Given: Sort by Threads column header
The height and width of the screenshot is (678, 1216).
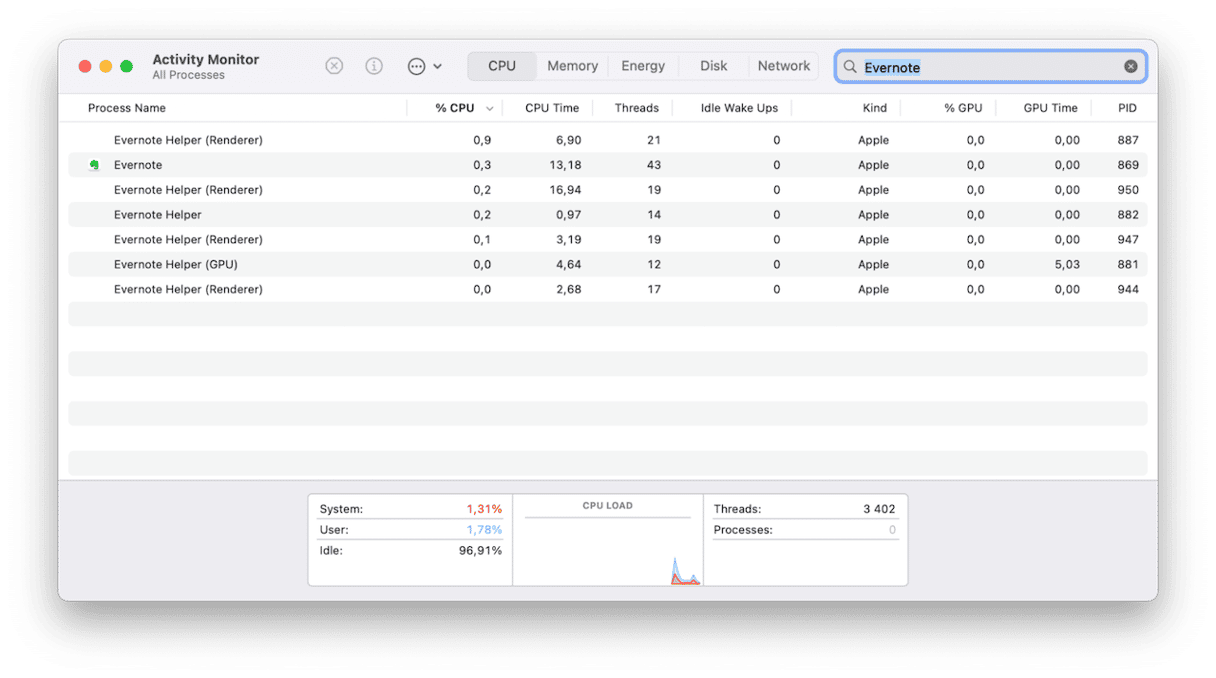Looking at the screenshot, I should click(636, 108).
